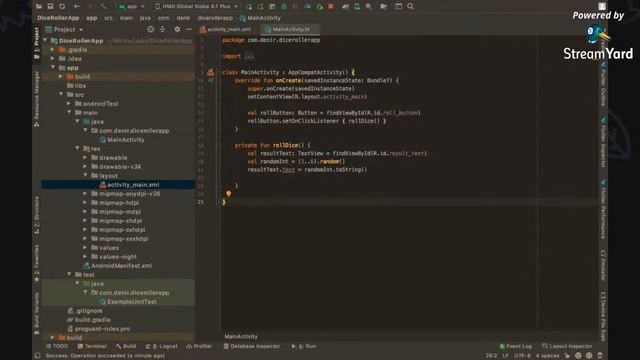Click the UTF-8 encoding status item
The image size is (640, 360).
(522, 356)
